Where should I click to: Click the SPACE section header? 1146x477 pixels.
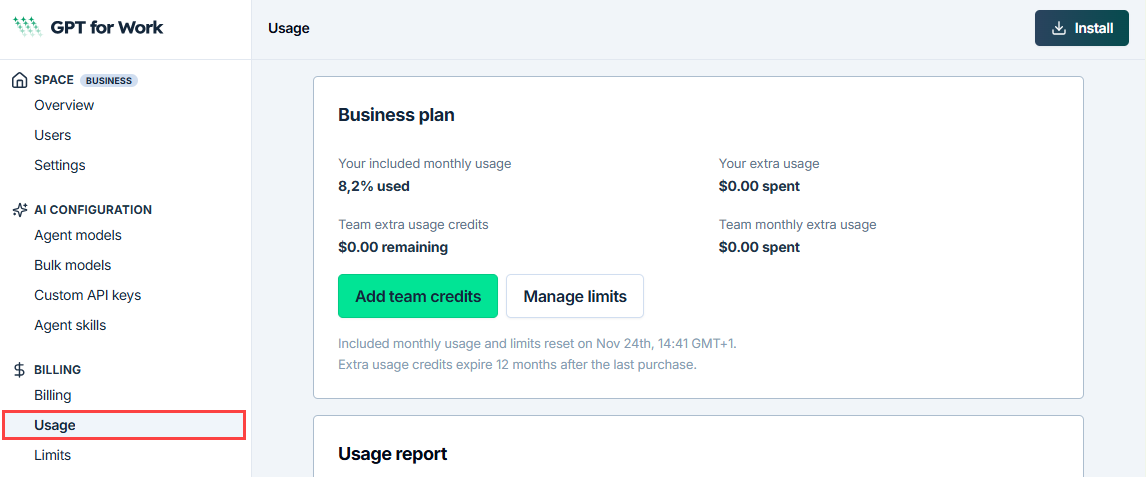(54, 80)
